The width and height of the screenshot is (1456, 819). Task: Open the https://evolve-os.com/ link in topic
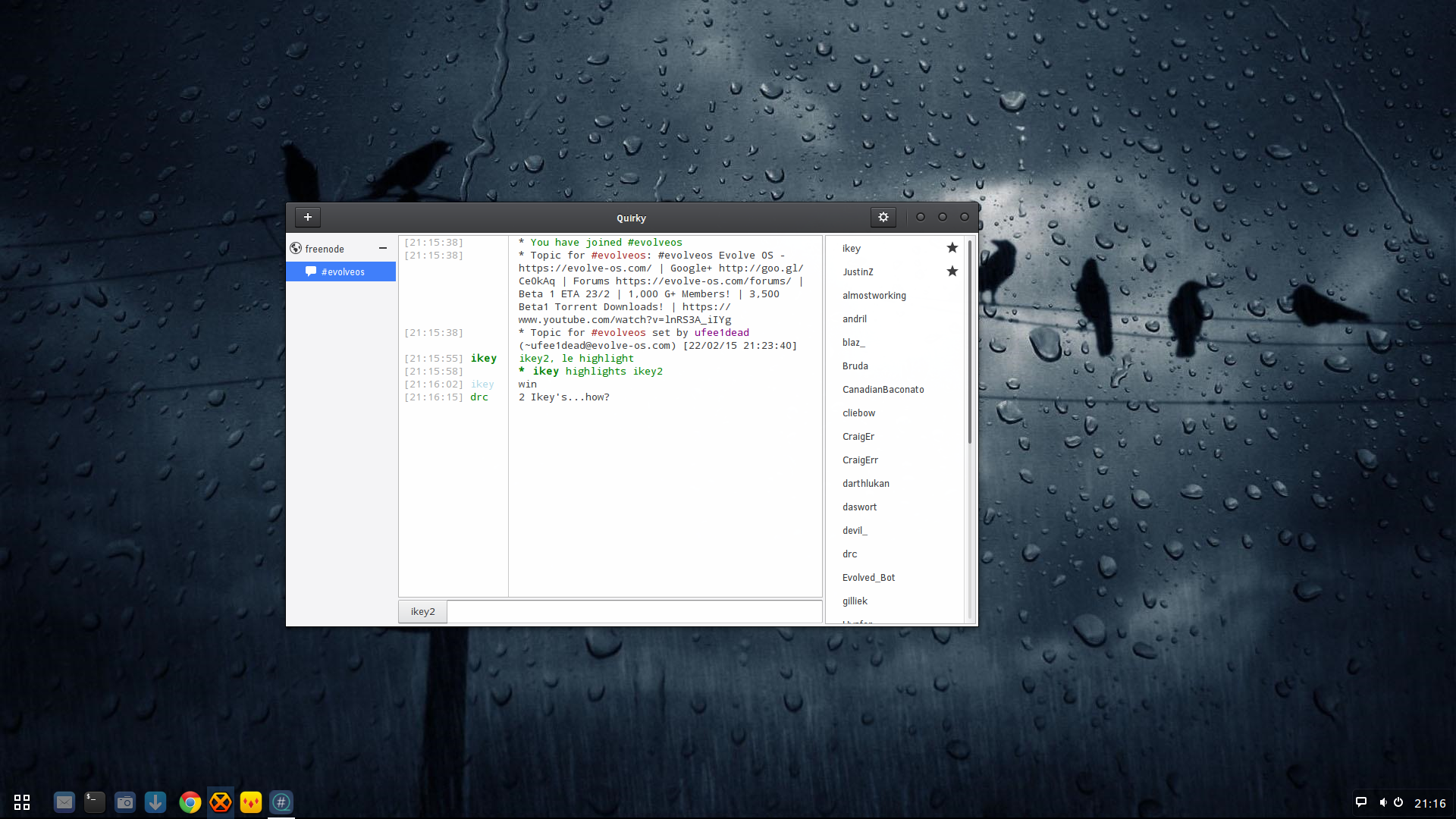click(585, 268)
